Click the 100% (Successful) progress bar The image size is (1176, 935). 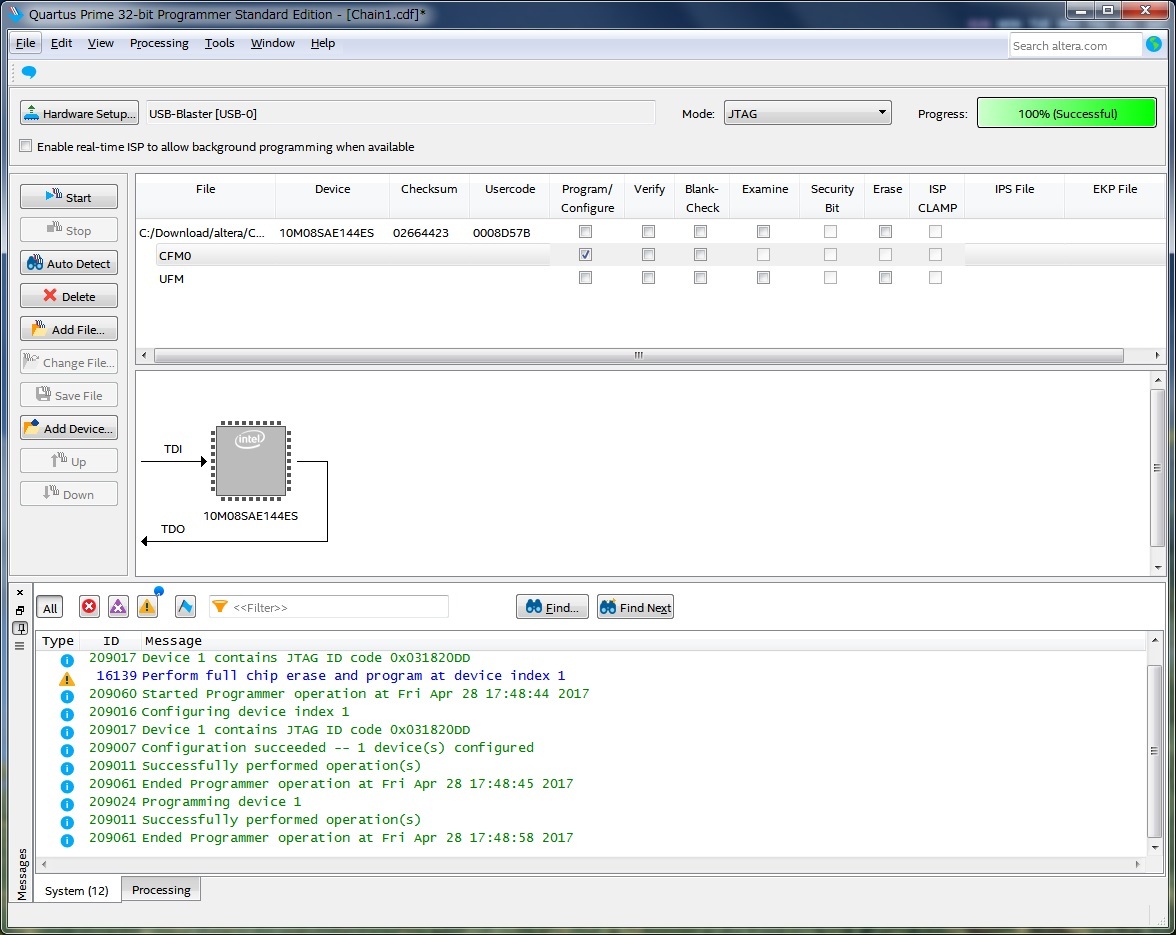pos(1066,113)
